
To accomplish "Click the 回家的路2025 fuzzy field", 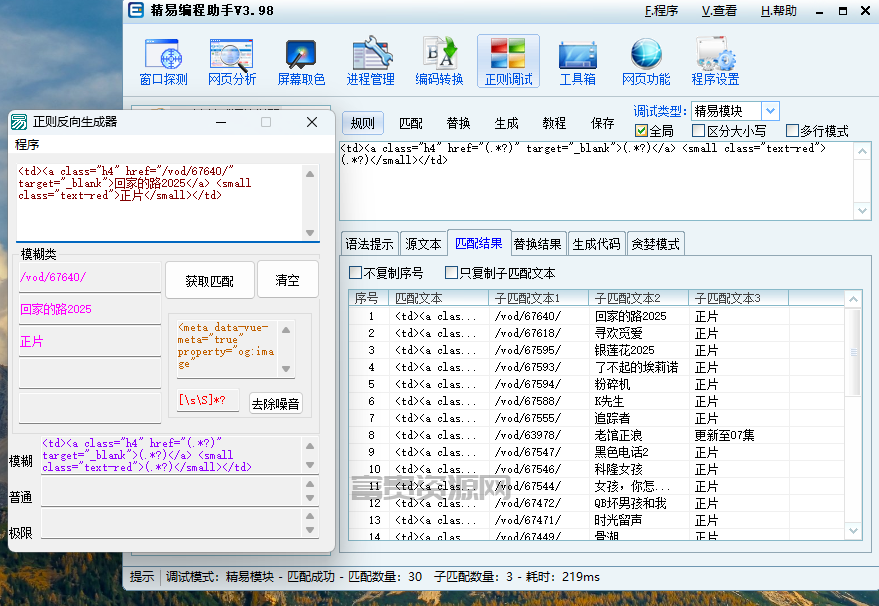I will (90, 309).
